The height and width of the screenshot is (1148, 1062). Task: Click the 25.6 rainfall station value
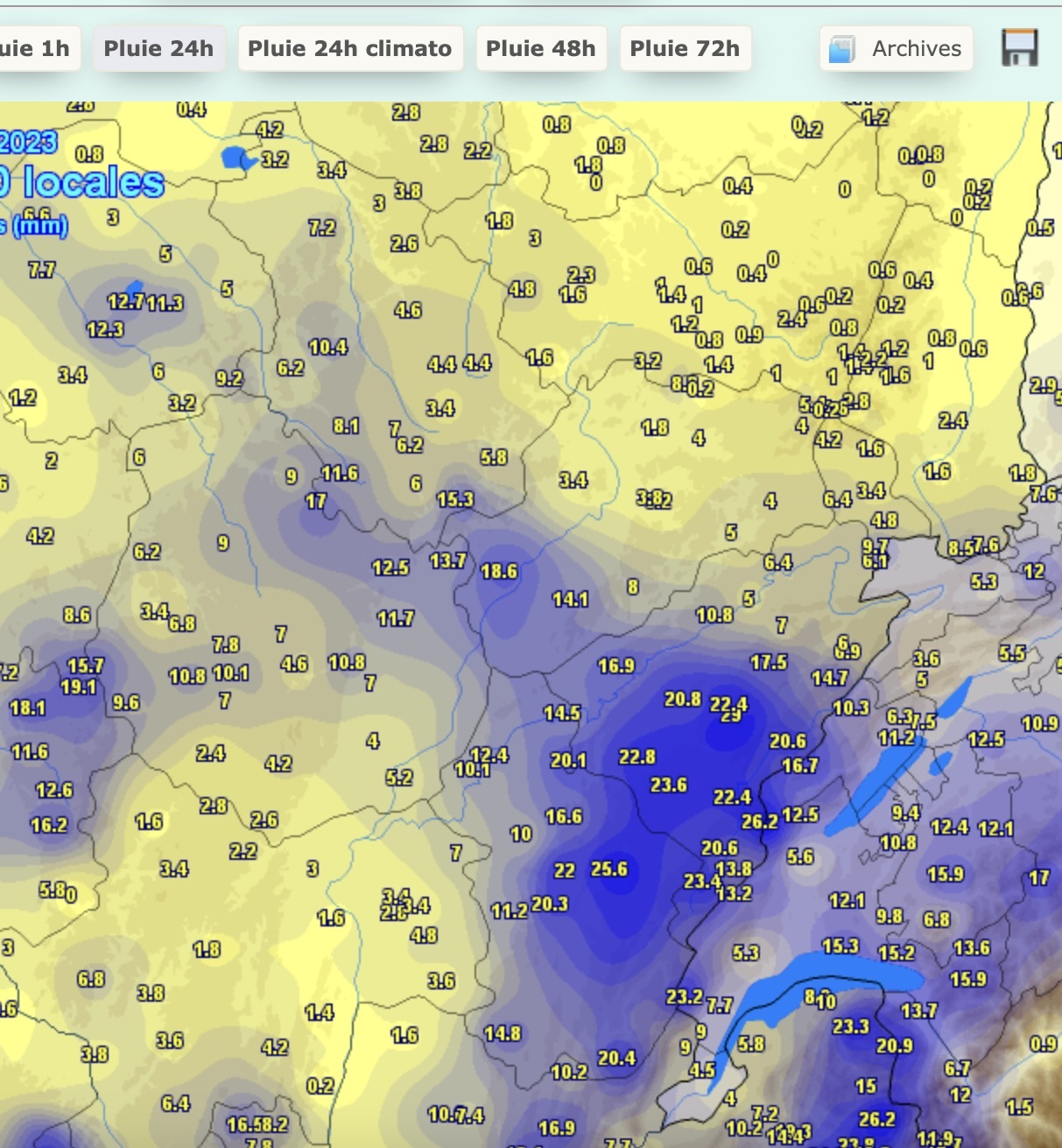click(x=609, y=869)
